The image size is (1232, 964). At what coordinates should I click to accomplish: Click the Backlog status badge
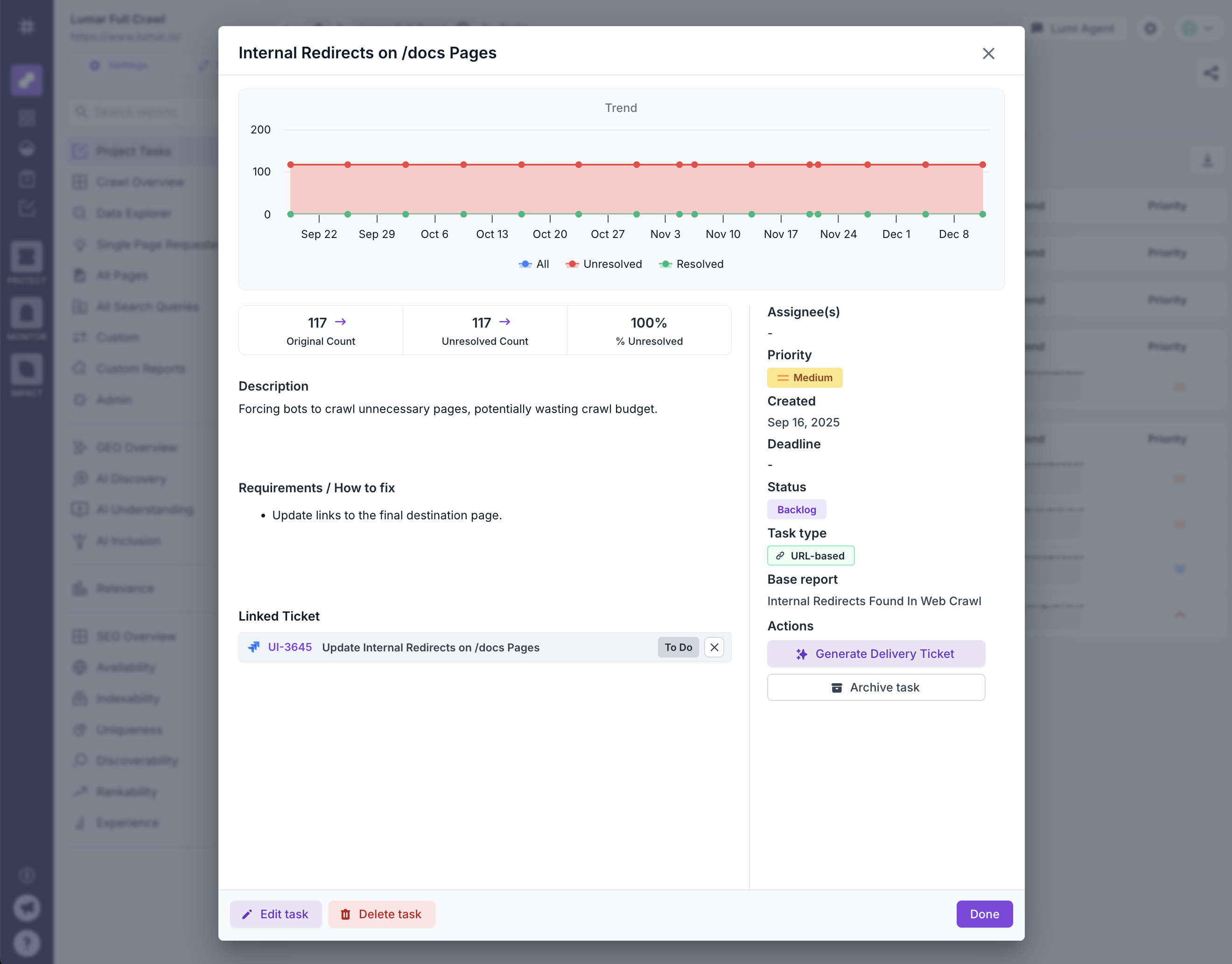pos(796,510)
